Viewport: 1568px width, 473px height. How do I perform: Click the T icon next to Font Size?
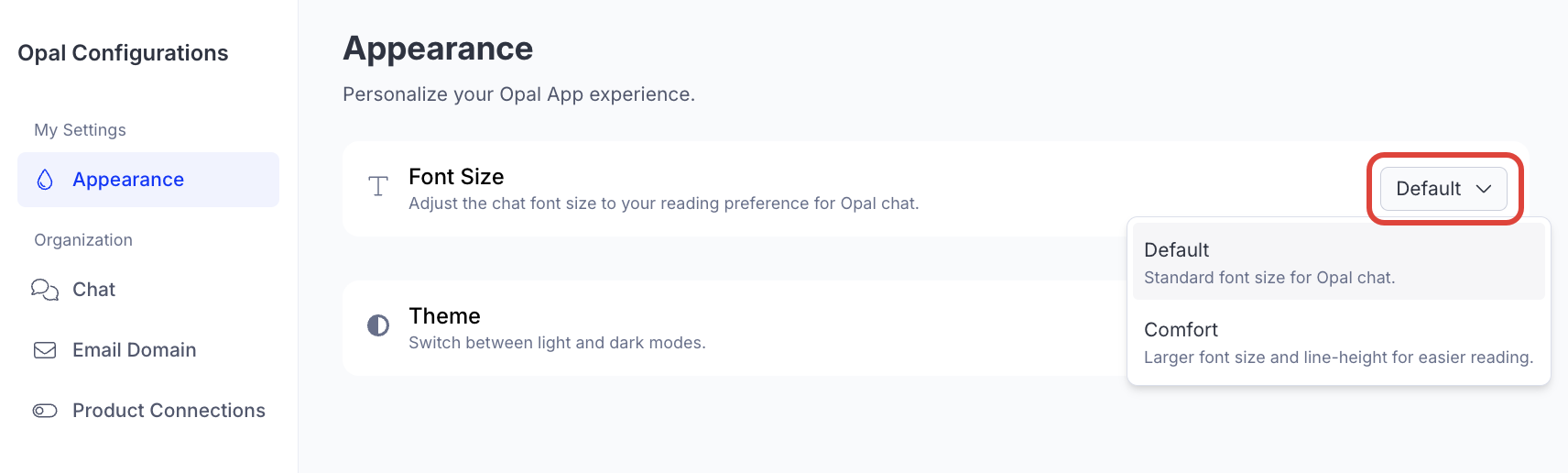378,187
